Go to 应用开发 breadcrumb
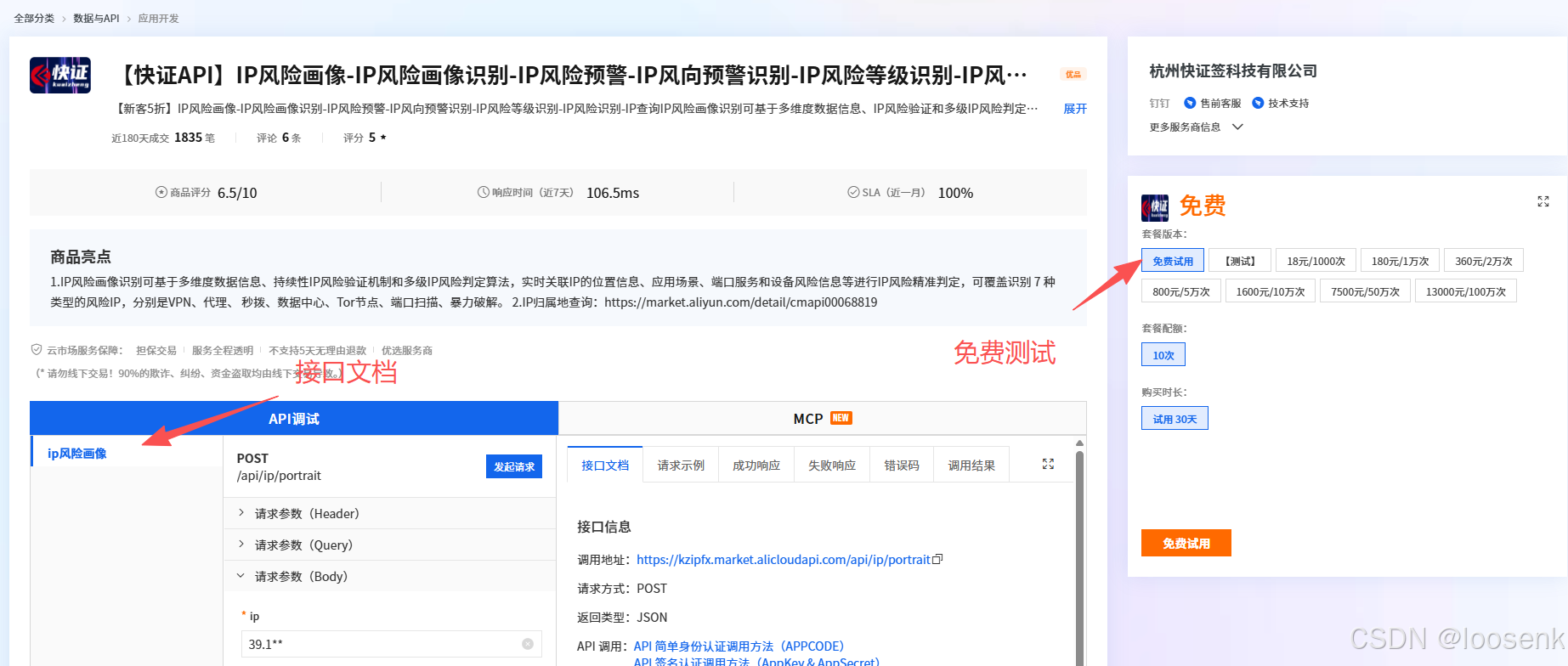Screen dimensions: 1568x666 click(158, 18)
